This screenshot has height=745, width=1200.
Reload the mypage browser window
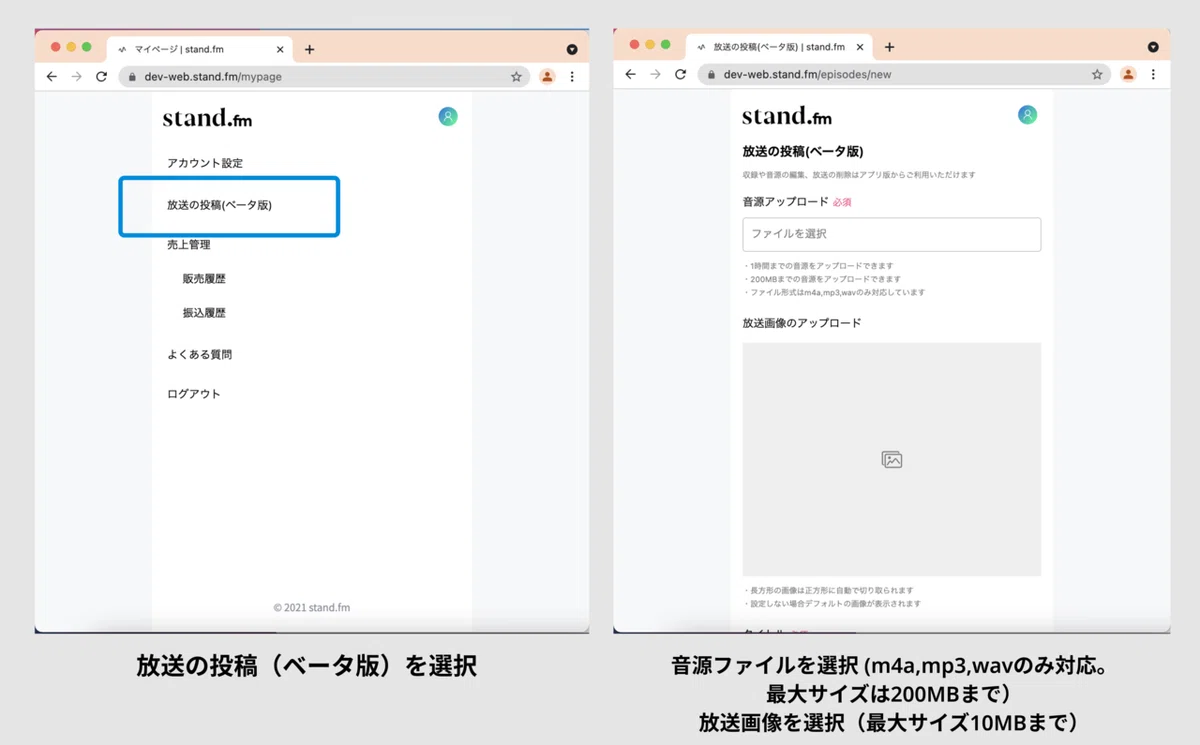point(101,76)
